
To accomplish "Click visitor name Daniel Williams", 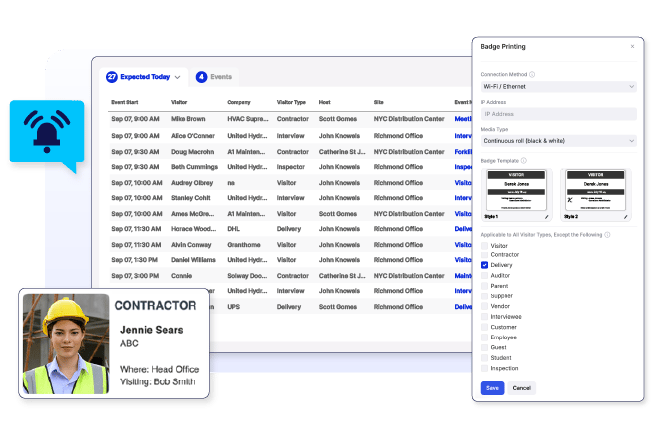I will pyautogui.click(x=193, y=260).
